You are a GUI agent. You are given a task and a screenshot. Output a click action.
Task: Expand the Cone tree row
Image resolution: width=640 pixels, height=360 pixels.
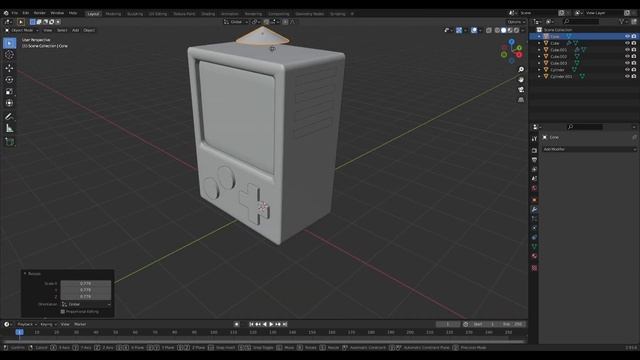(x=539, y=36)
